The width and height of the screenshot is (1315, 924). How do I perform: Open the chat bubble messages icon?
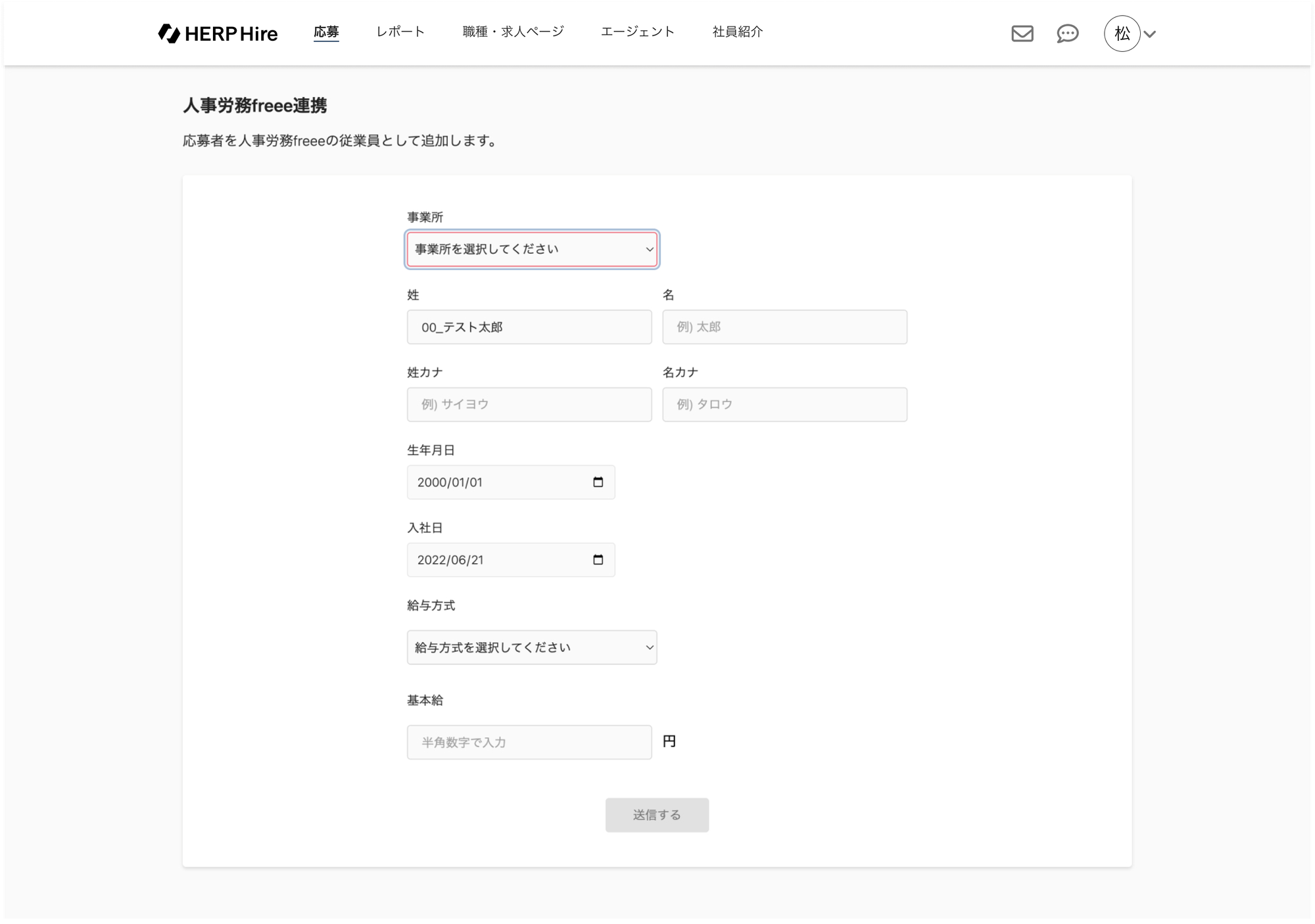click(x=1067, y=34)
